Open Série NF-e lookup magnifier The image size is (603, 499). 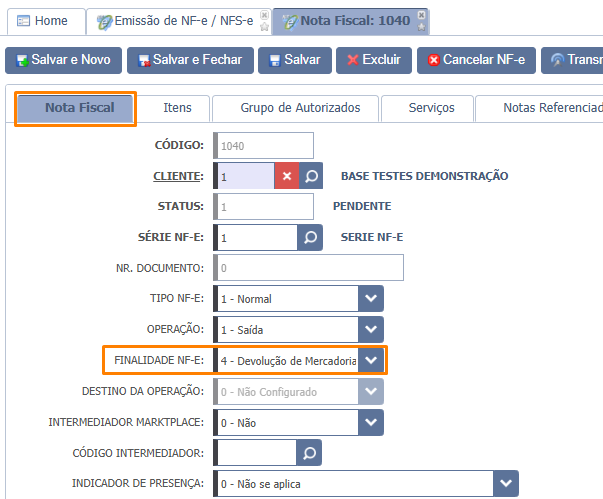[x=311, y=238]
